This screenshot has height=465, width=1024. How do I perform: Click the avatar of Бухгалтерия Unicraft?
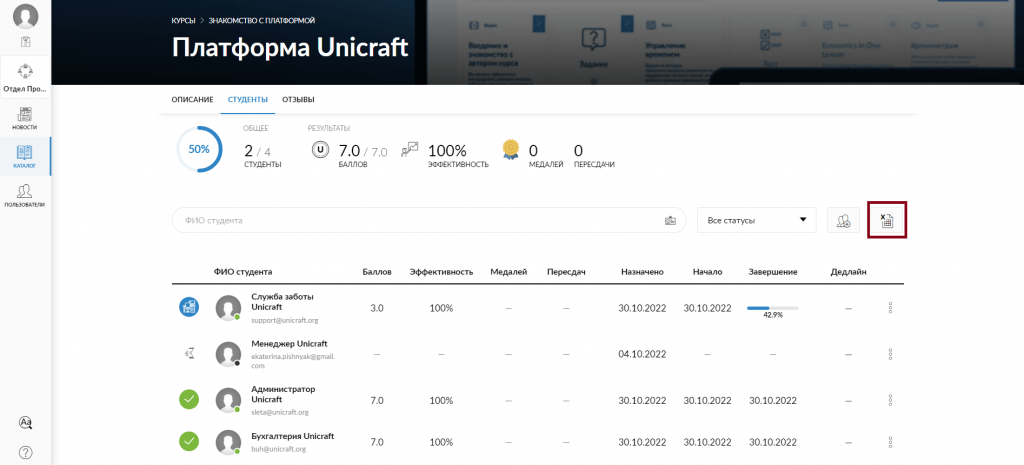point(229,442)
